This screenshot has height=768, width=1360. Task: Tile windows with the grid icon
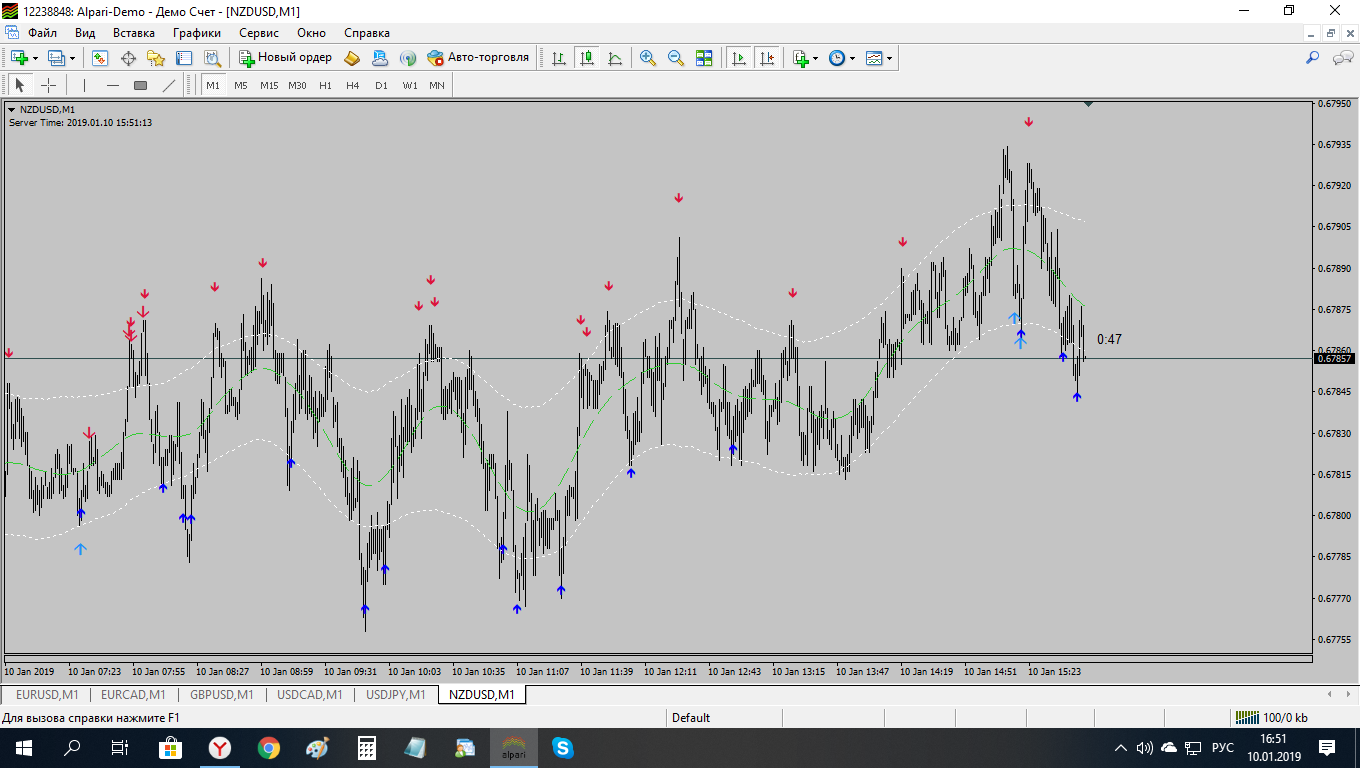pyautogui.click(x=704, y=58)
